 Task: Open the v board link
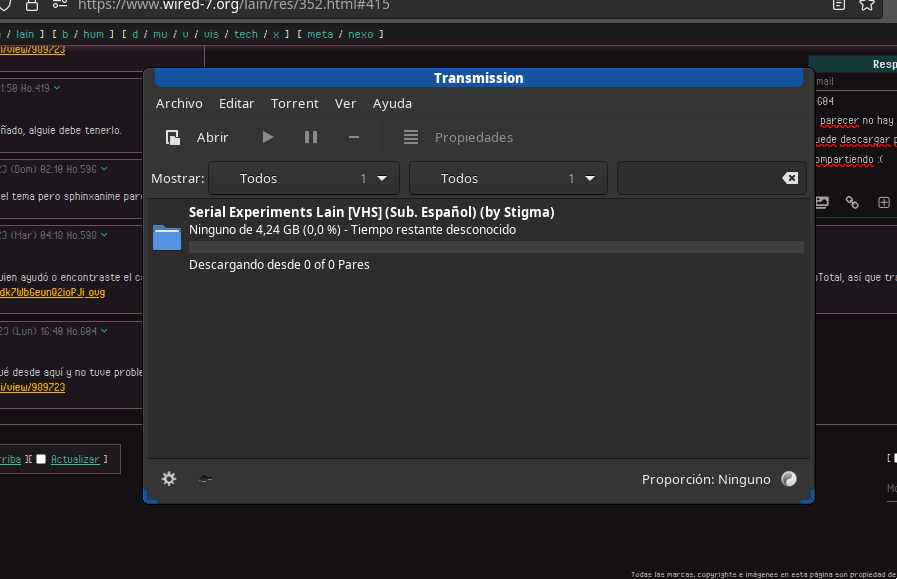pyautogui.click(x=185, y=34)
